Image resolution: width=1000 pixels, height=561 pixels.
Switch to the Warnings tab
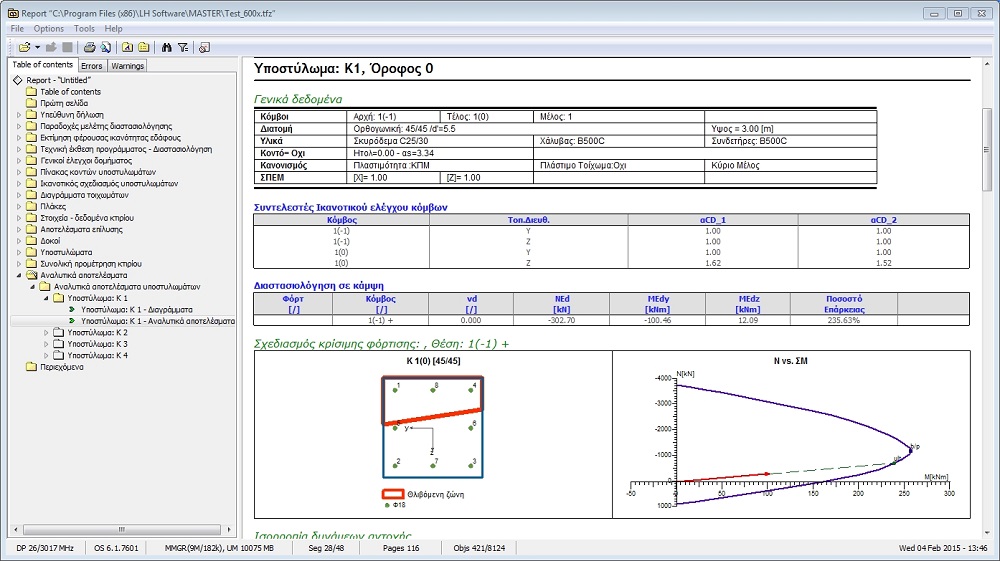(127, 66)
